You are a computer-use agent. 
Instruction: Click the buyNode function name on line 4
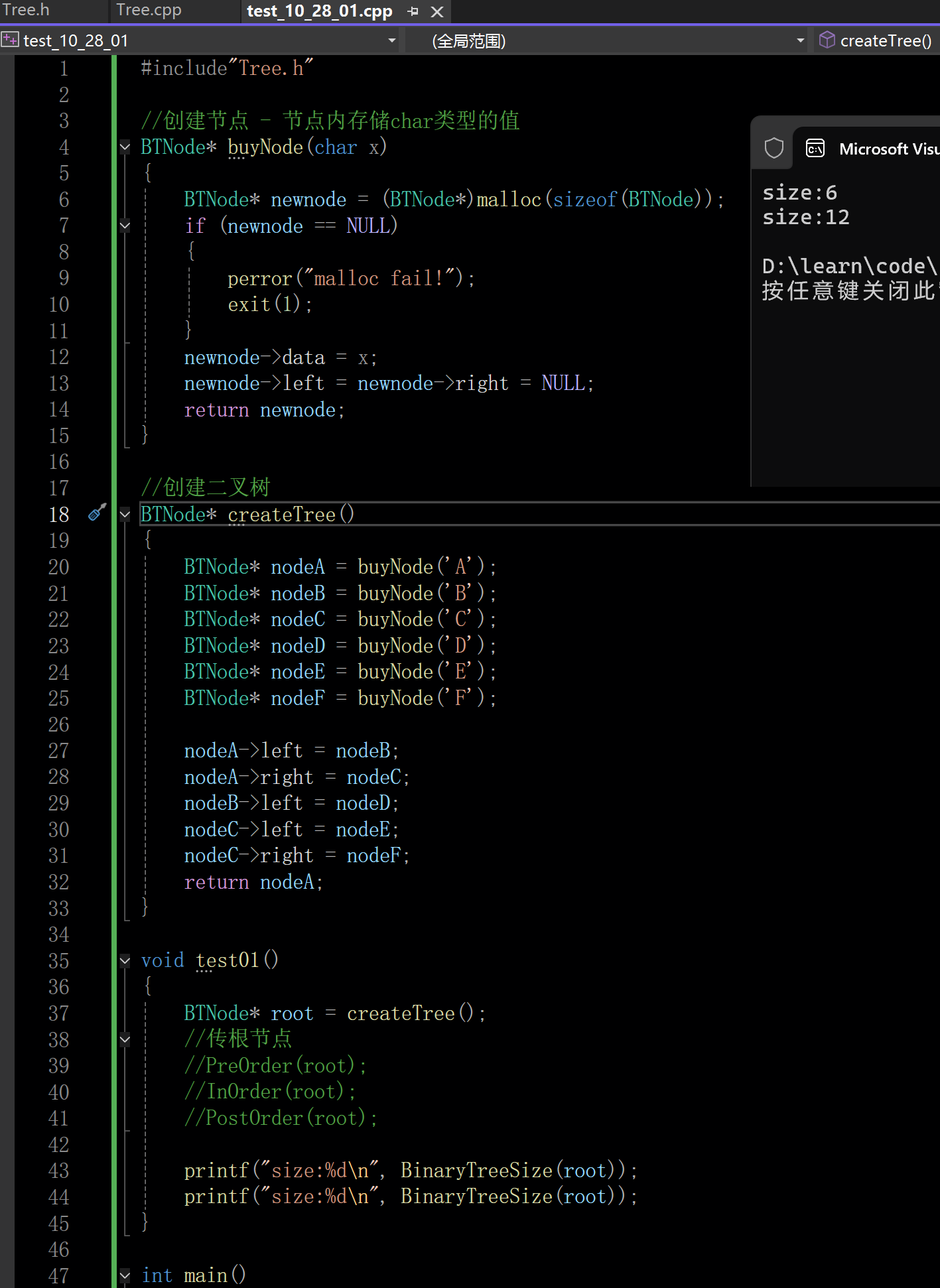coord(265,147)
